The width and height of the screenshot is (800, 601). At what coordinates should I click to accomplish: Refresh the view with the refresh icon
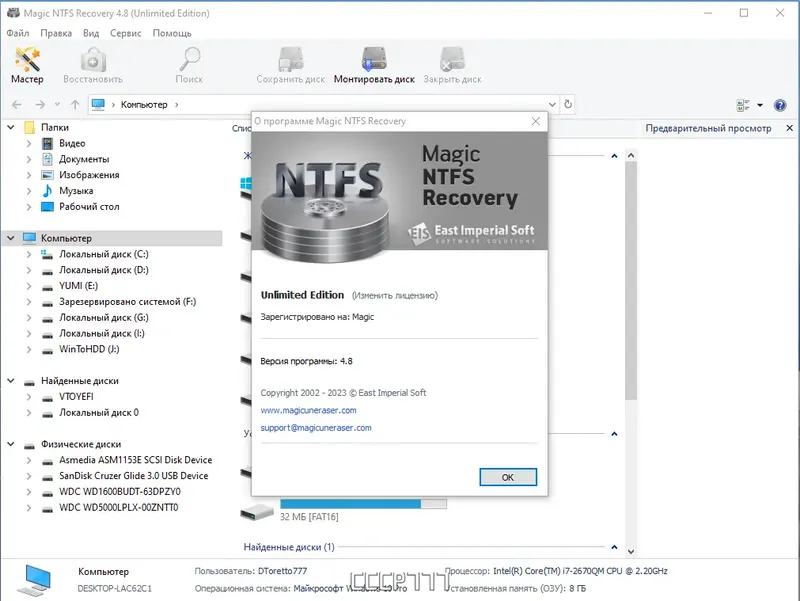pos(569,103)
